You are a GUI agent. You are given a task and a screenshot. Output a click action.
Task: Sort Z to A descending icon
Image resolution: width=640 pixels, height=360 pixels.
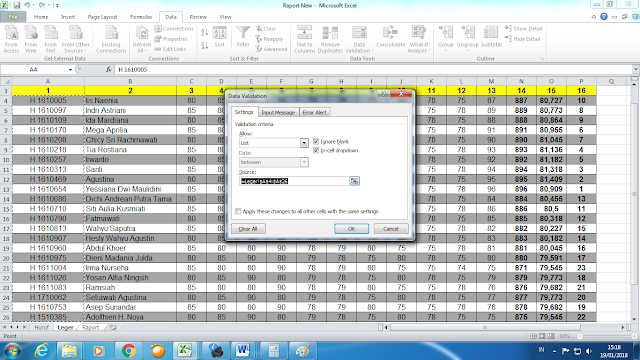pos(204,45)
